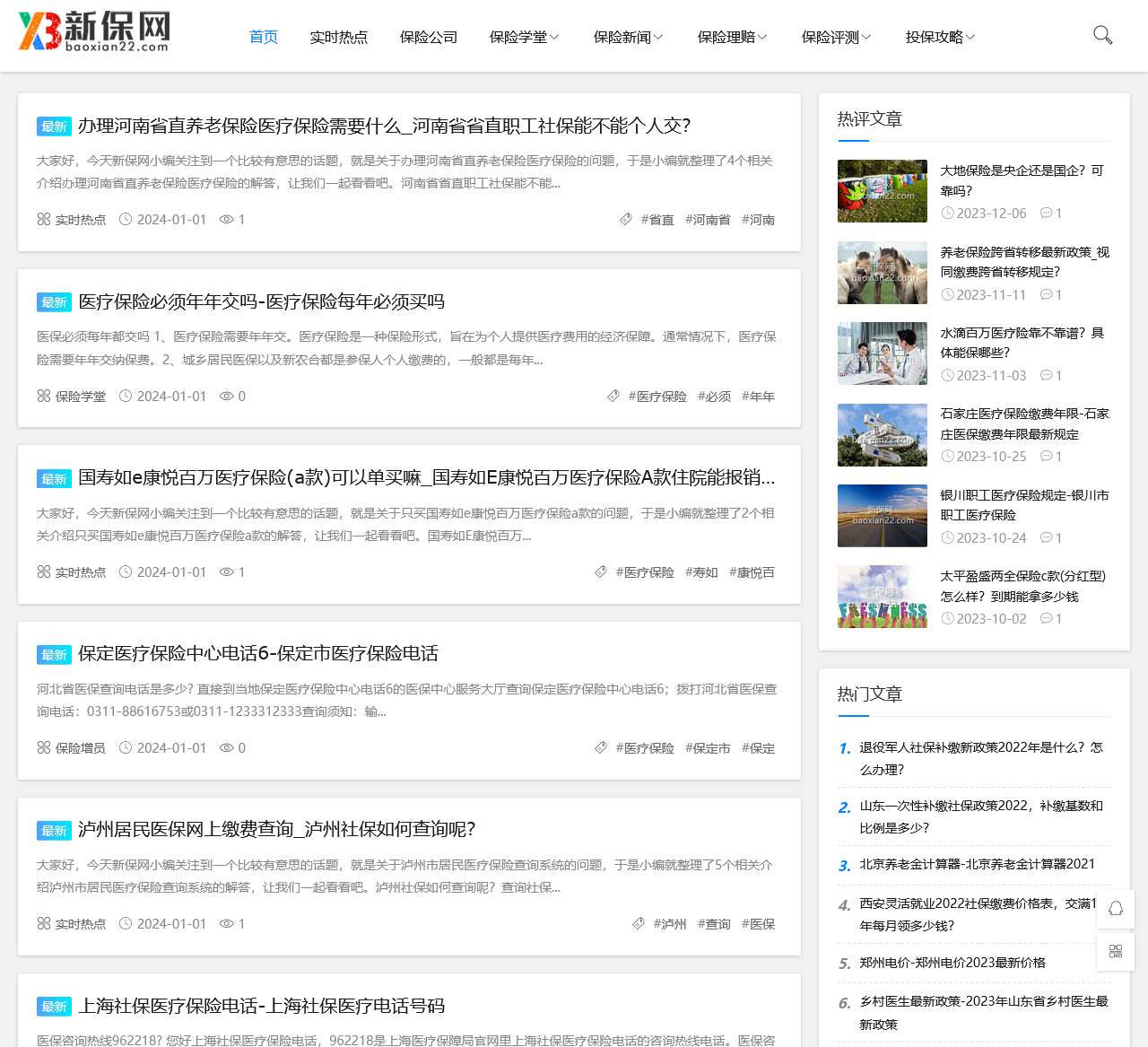Select the 首页 menu item

(x=262, y=37)
